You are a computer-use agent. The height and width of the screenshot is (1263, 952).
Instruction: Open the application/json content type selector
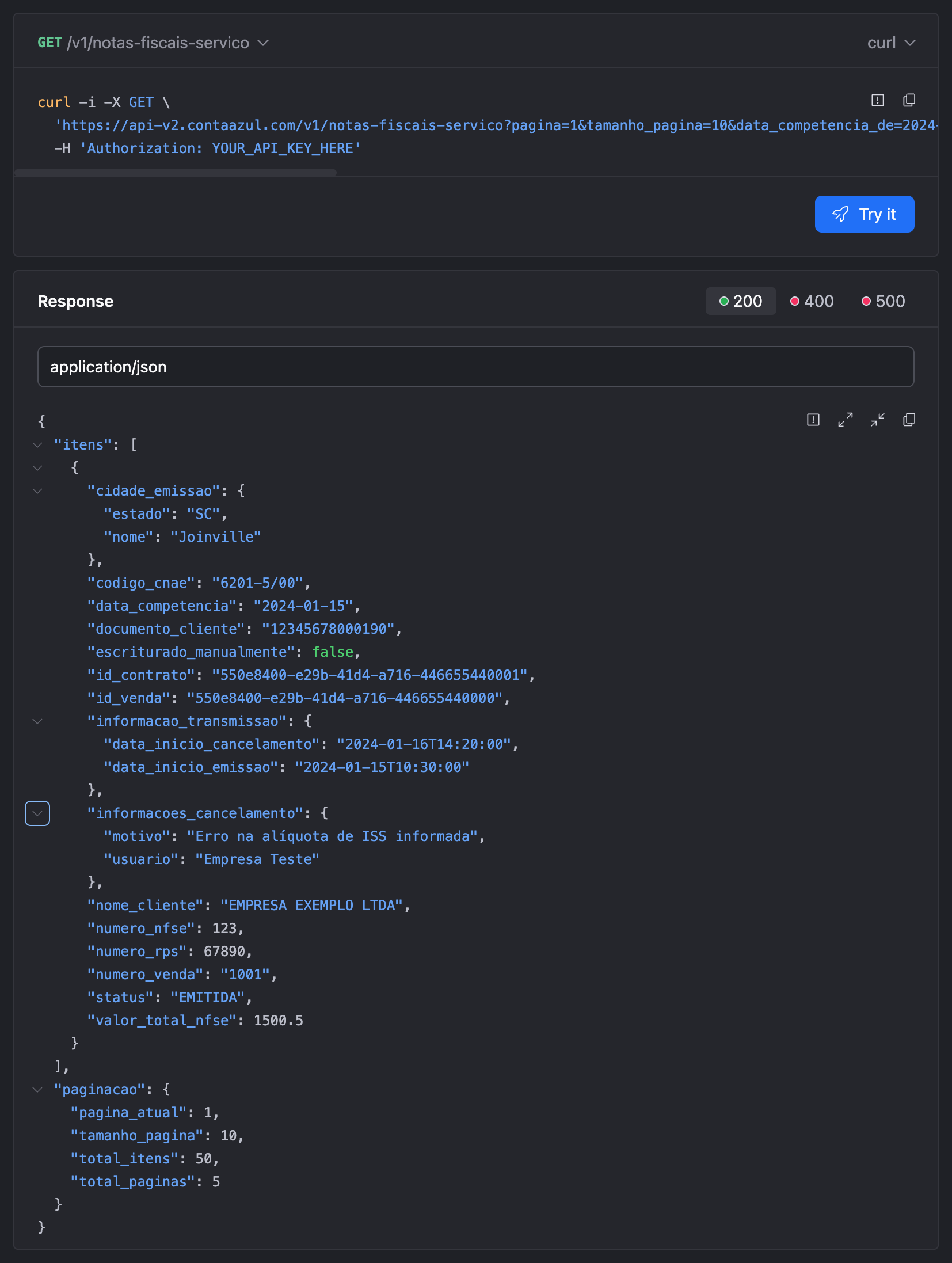tap(475, 367)
